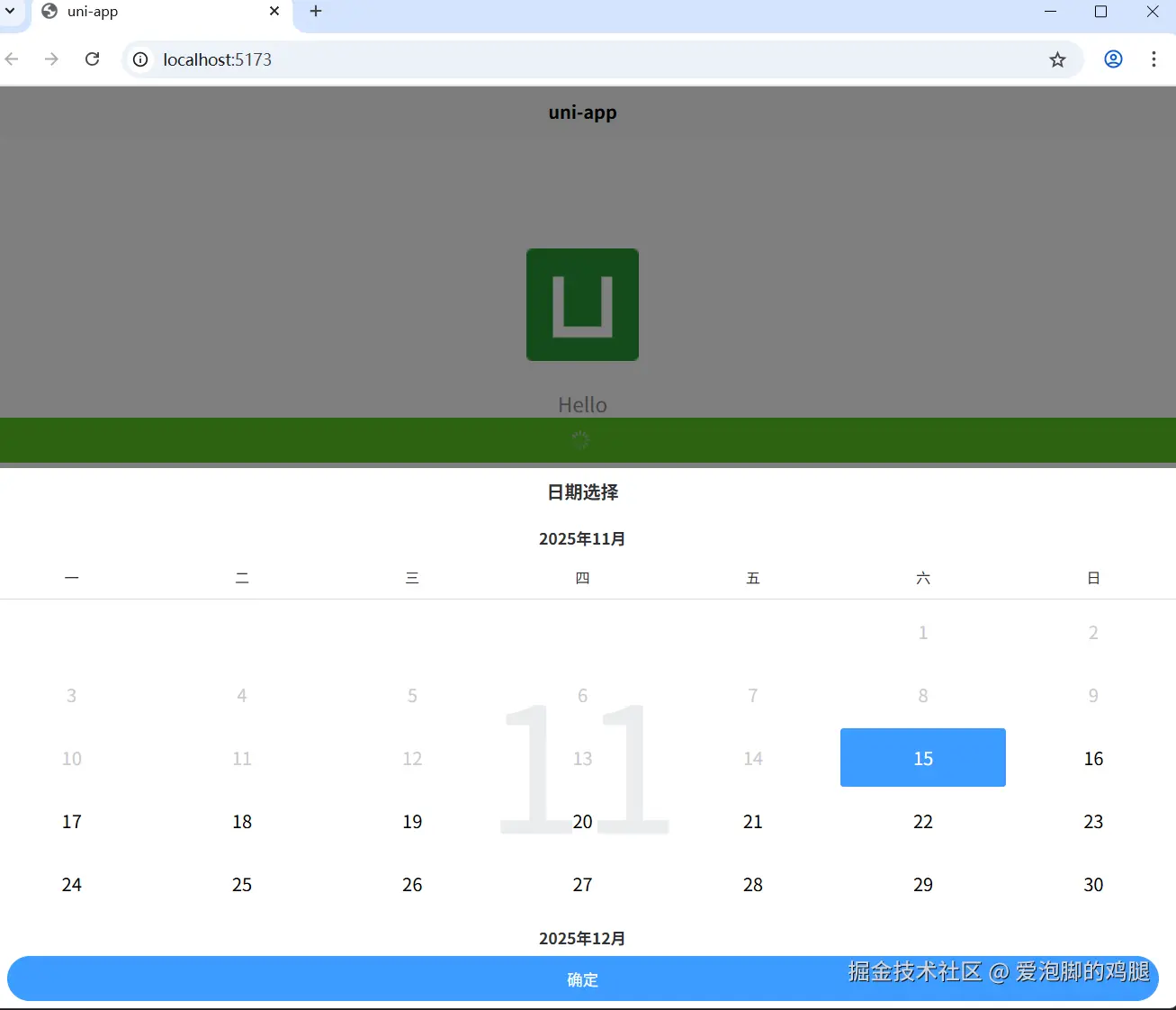Screen dimensions: 1176x1010
Task: Reload the localhost page
Action: (x=92, y=59)
